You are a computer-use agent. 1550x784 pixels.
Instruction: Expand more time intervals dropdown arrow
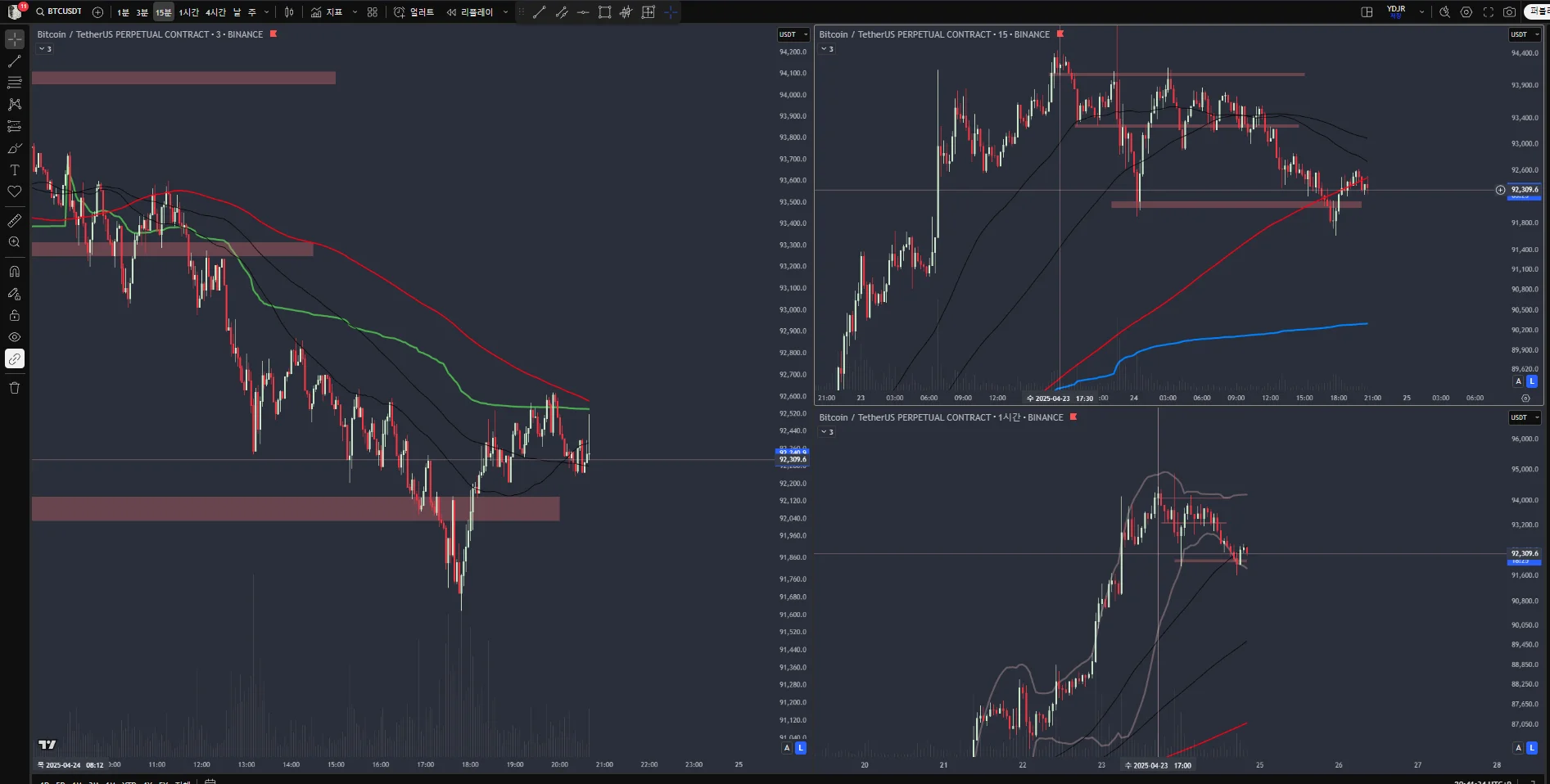[266, 12]
